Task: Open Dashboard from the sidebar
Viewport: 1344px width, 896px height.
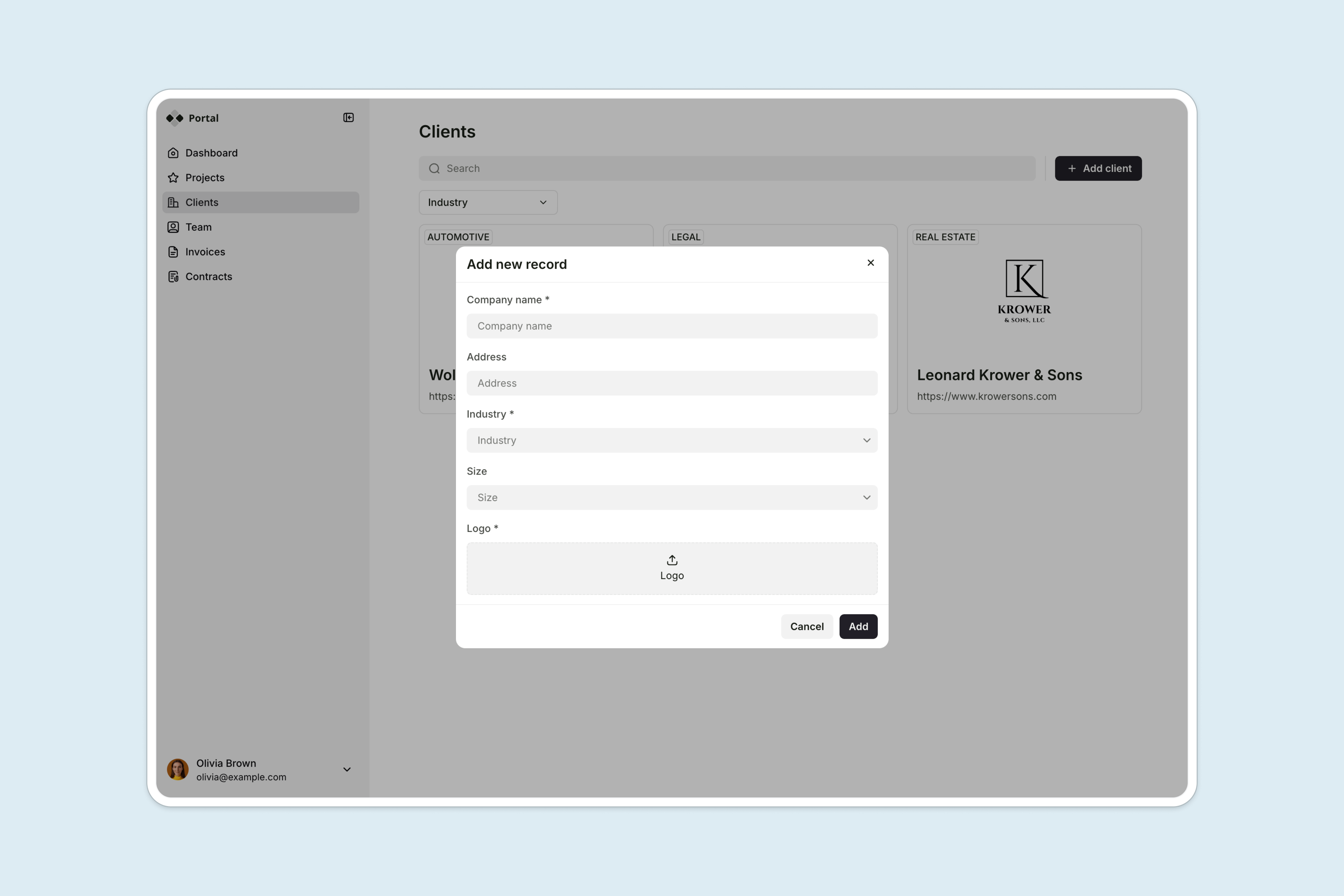Action: coord(211,153)
